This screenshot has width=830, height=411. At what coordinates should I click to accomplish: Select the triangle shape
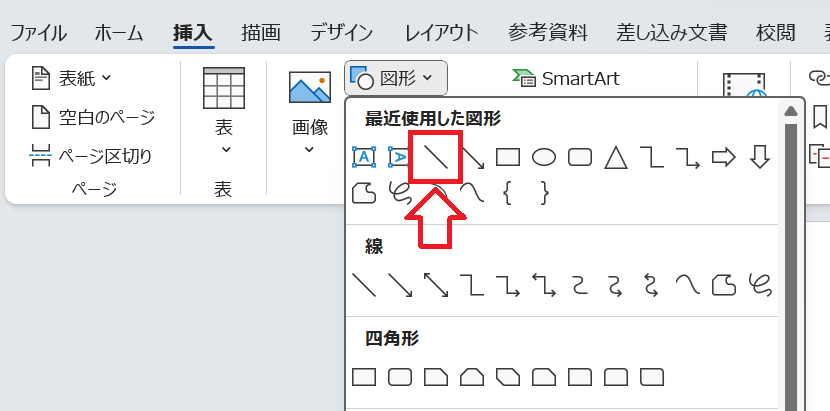click(616, 157)
